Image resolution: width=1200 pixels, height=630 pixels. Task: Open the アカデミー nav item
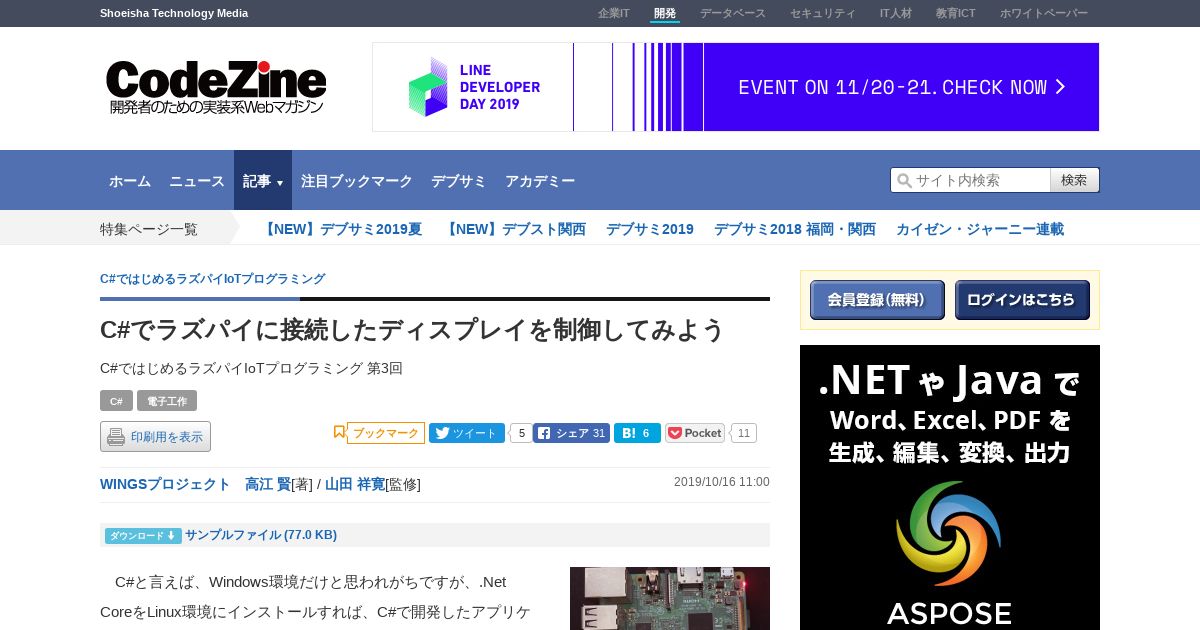pos(540,181)
